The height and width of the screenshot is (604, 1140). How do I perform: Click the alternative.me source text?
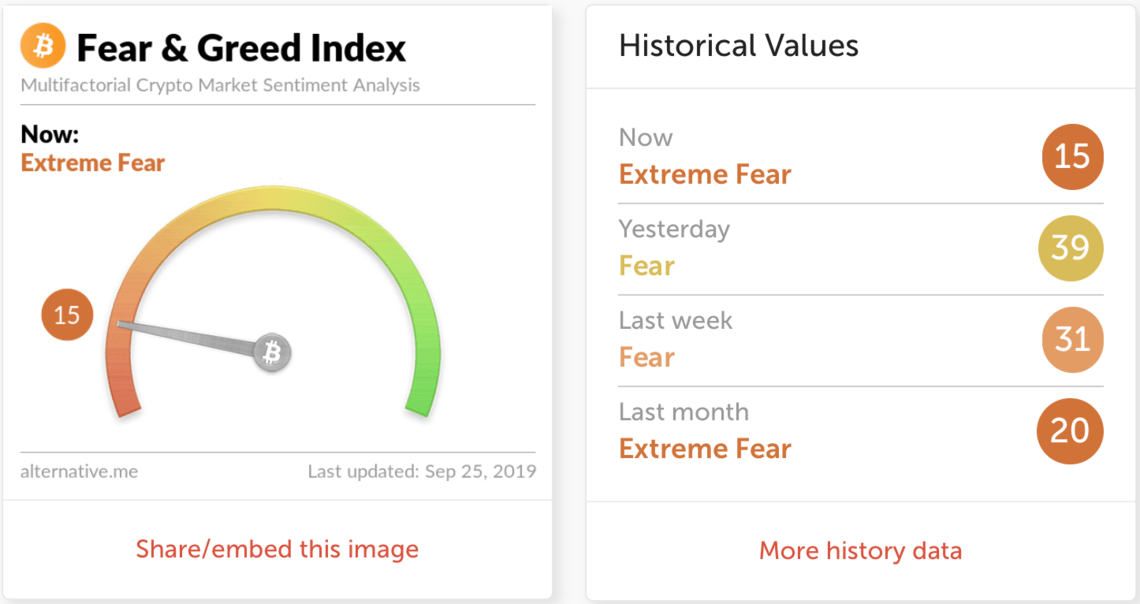[x=79, y=472]
